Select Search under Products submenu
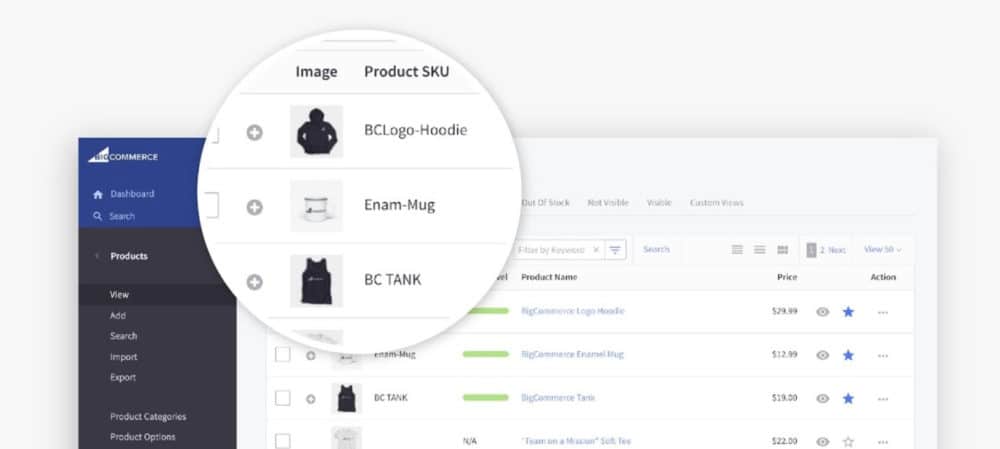The height and width of the screenshot is (449, 1000). click(x=123, y=336)
